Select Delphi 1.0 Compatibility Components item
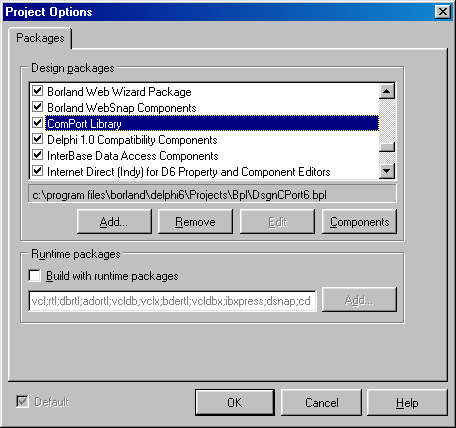This screenshot has width=456, height=428. 132,140
